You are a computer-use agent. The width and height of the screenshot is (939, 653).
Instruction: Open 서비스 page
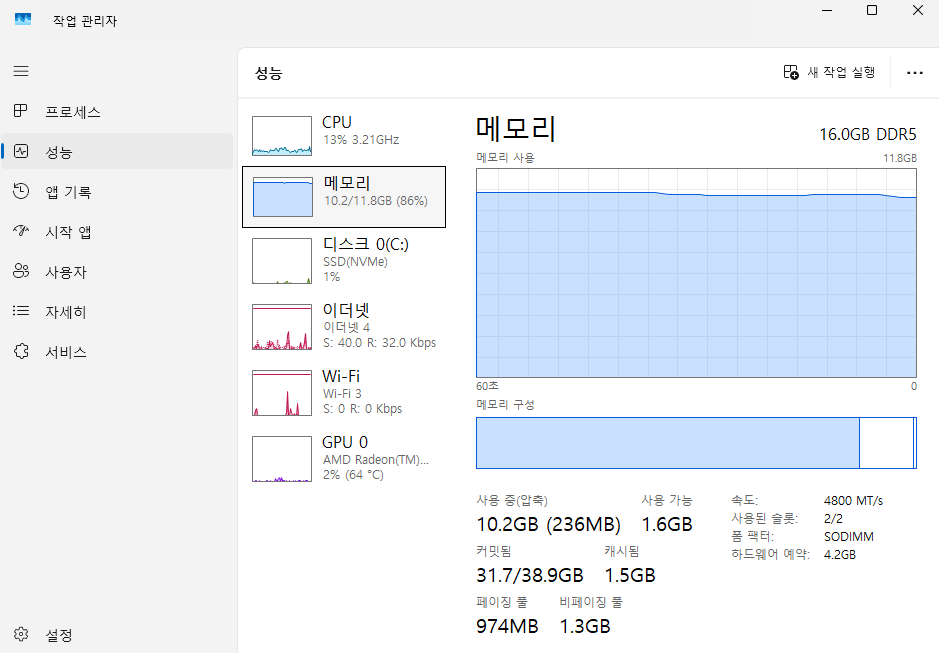click(x=117, y=352)
